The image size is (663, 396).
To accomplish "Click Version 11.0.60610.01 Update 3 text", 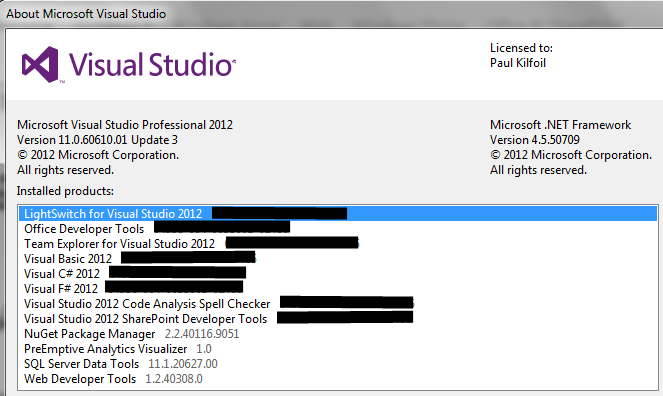I will click(x=97, y=140).
